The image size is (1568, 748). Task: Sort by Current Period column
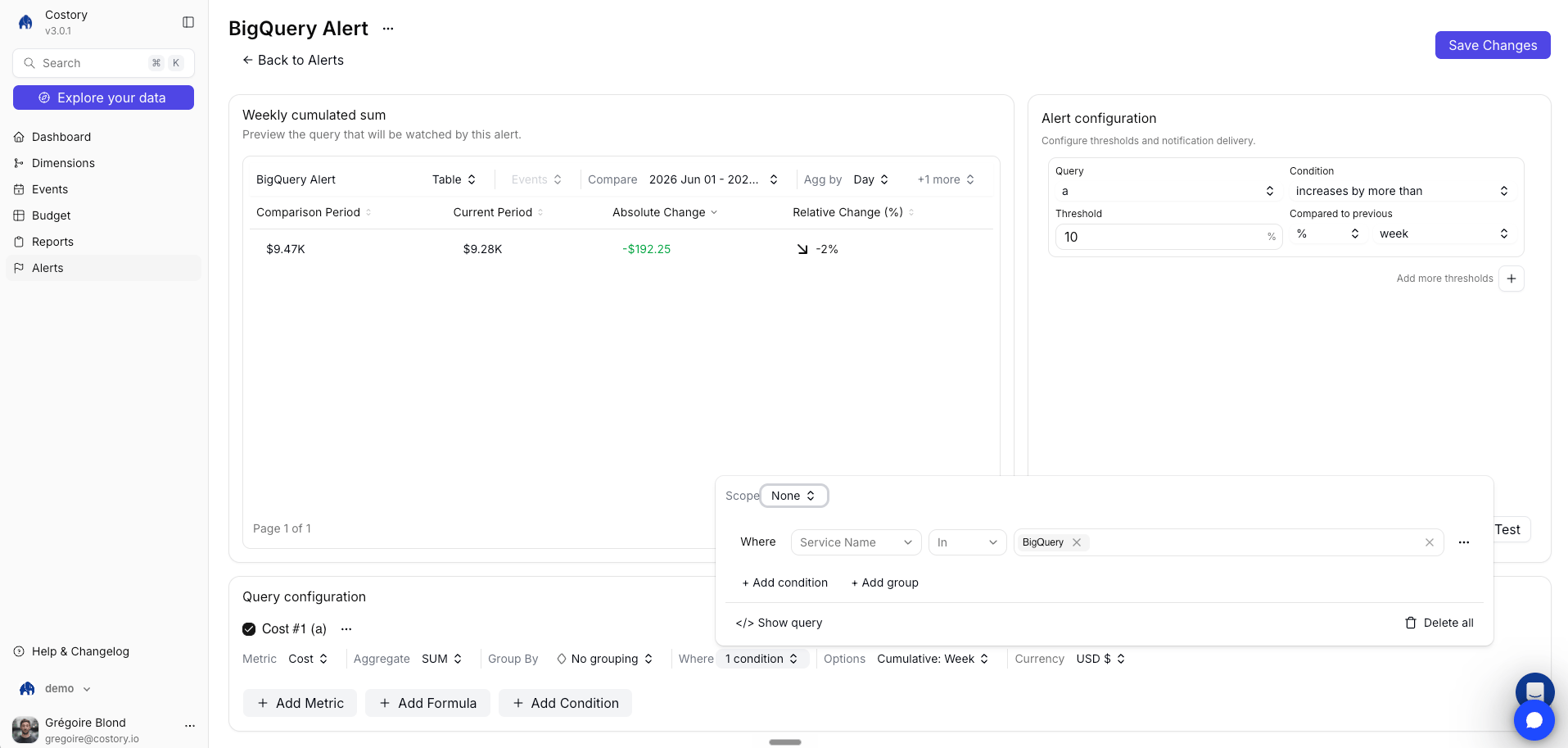498,212
